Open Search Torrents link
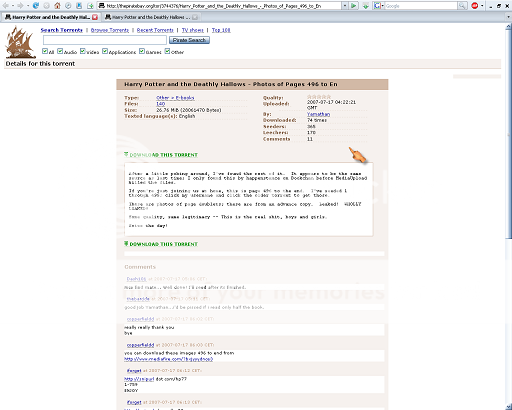This screenshot has width=512, height=410. (62, 30)
